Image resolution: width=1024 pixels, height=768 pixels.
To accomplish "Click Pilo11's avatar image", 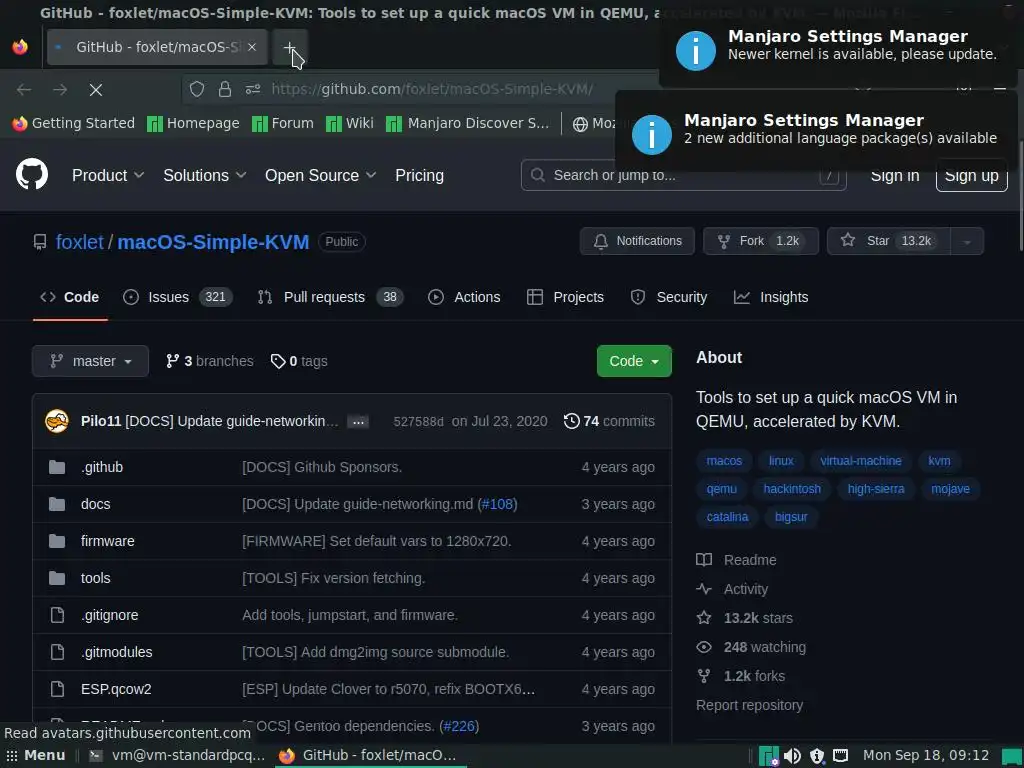I will (x=57, y=421).
